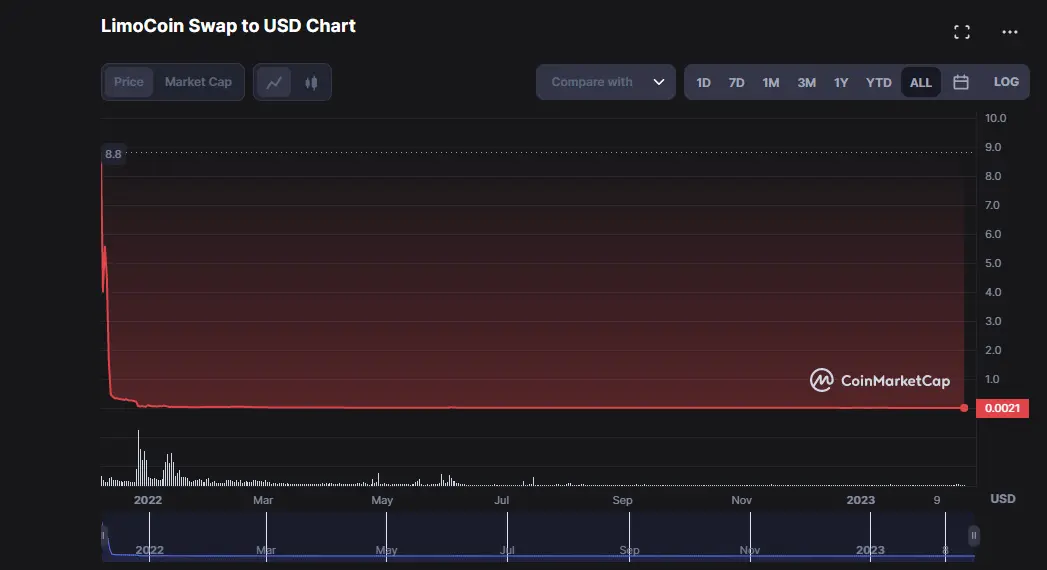This screenshot has width=1047, height=570.
Task: Click the Sep marker in range navigator
Action: pos(629,550)
